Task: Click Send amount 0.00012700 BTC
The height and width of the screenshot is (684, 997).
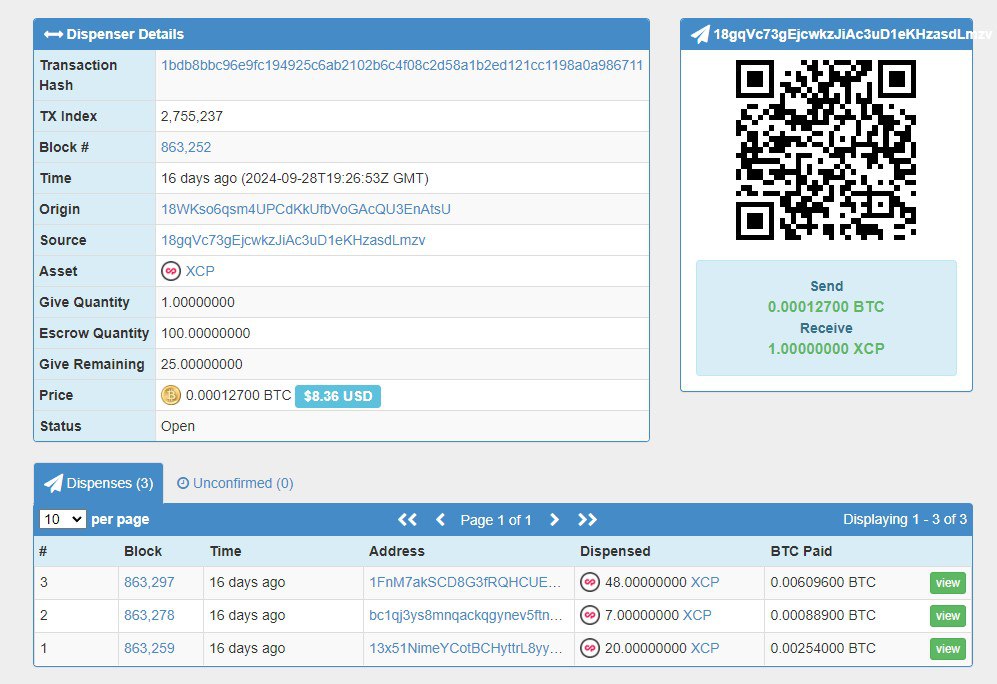Action: tap(826, 307)
